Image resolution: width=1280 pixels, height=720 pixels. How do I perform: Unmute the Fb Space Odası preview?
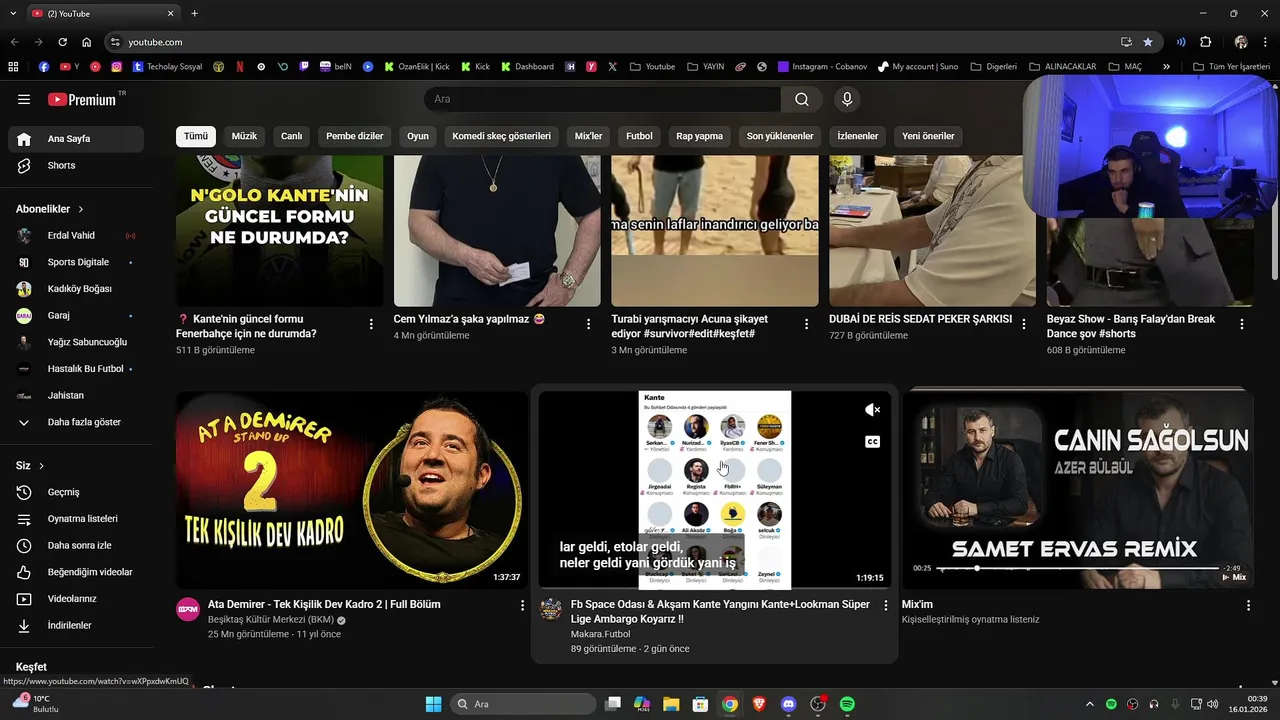872,410
